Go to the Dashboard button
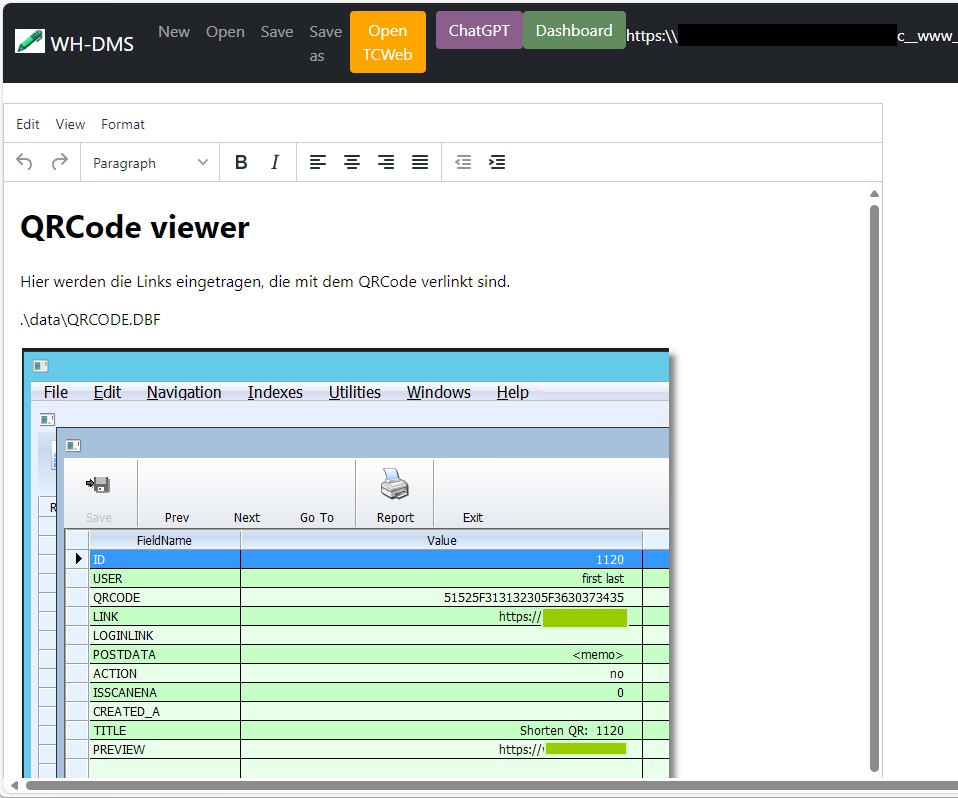 [574, 31]
